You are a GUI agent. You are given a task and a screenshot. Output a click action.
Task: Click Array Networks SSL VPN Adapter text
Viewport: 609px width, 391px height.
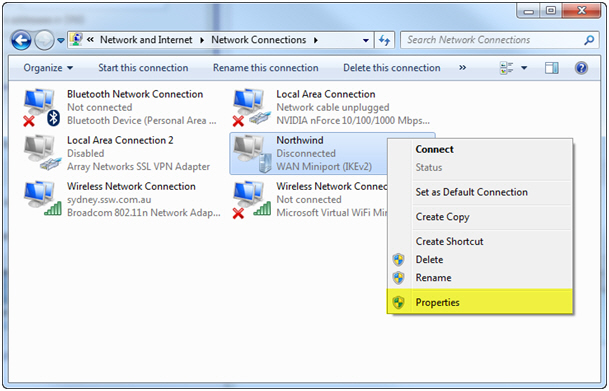tap(138, 167)
